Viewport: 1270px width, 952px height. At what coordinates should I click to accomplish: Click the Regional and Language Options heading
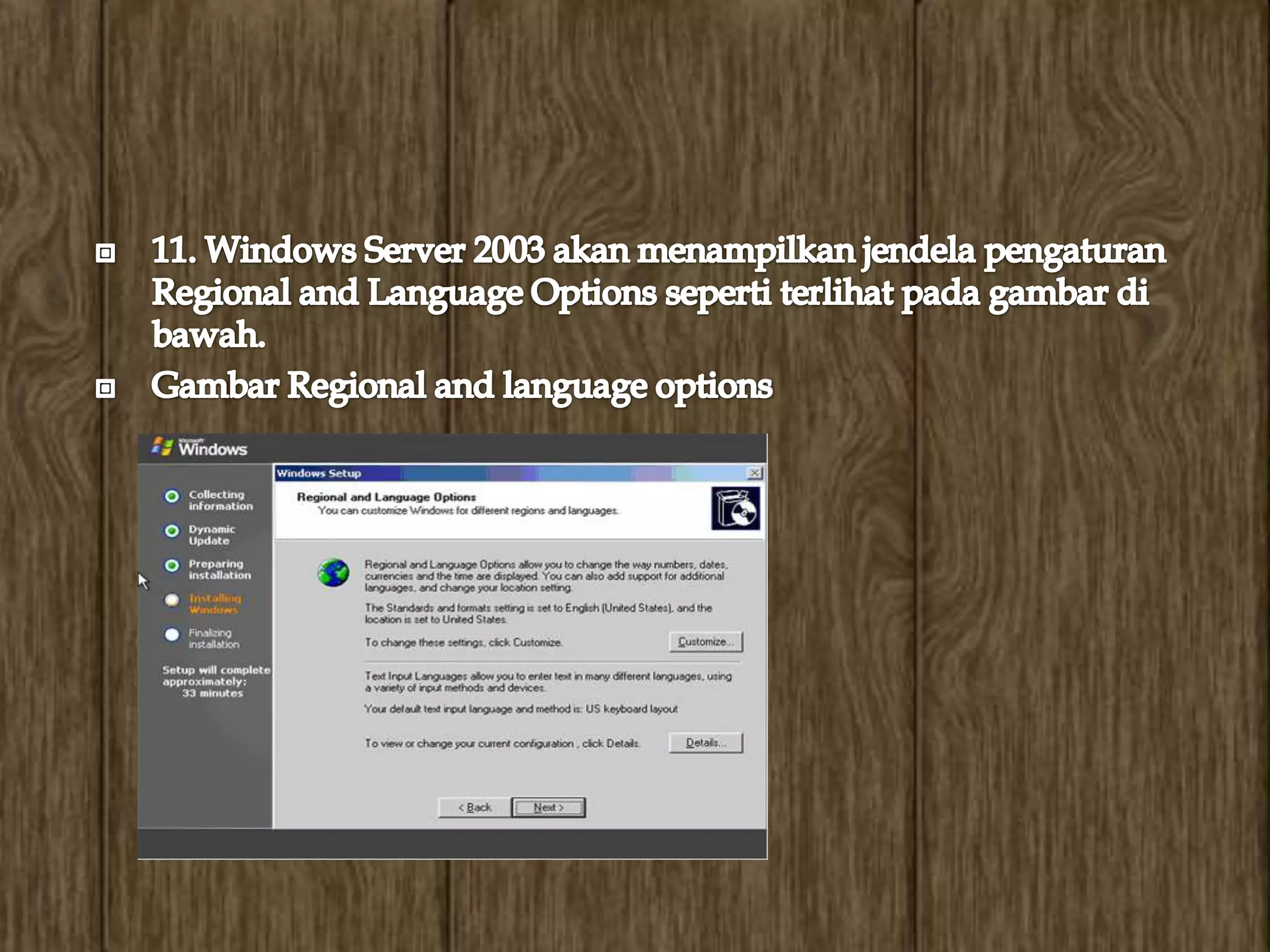coord(386,497)
